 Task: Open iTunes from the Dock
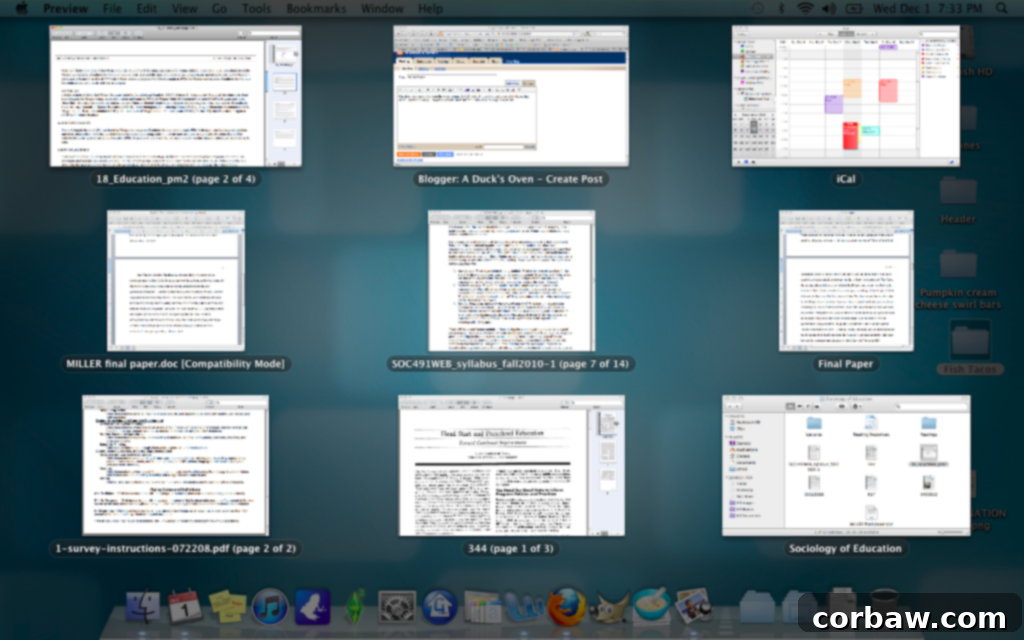pyautogui.click(x=269, y=607)
